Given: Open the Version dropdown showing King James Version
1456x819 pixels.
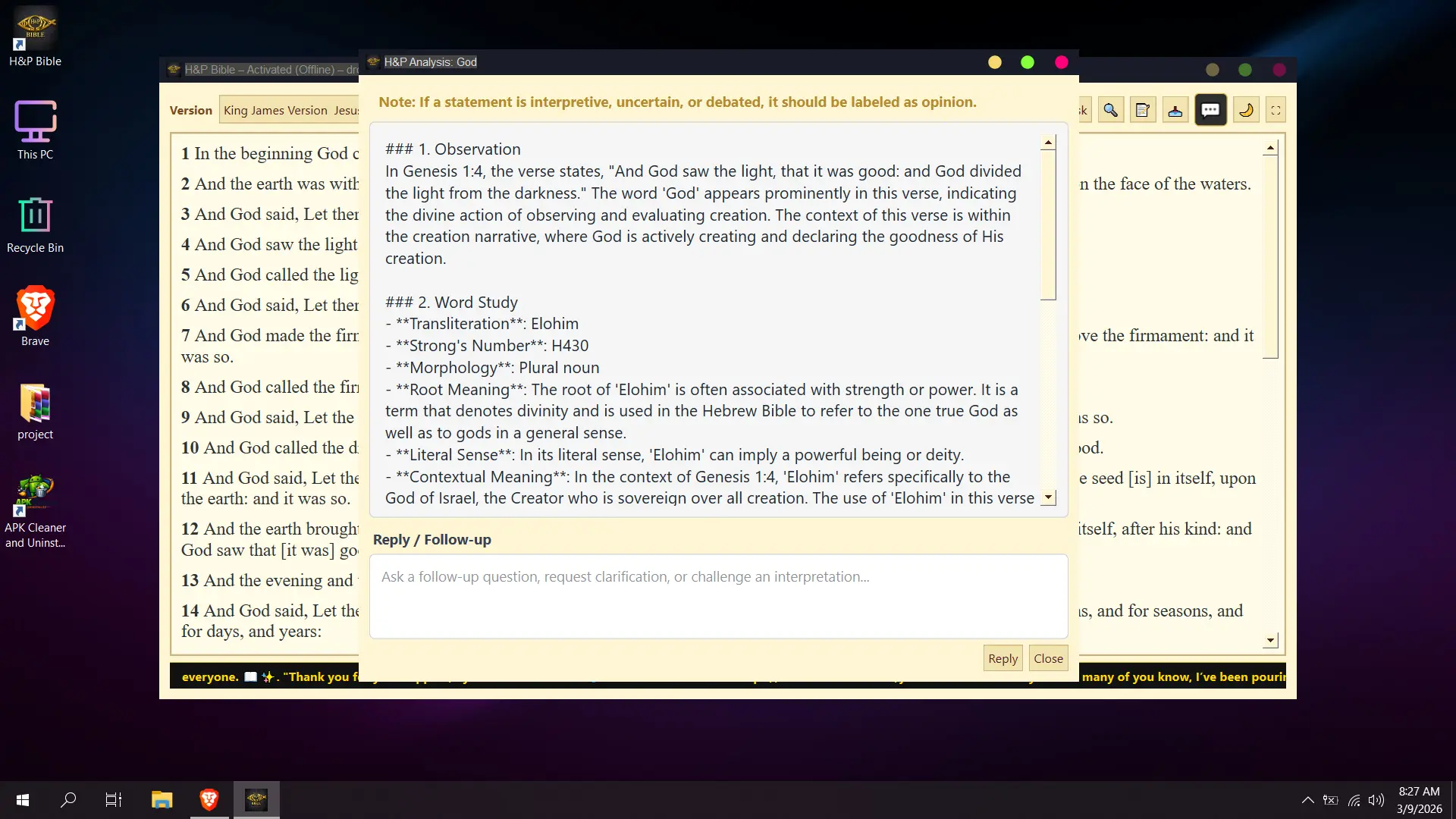Looking at the screenshot, I should point(289,111).
